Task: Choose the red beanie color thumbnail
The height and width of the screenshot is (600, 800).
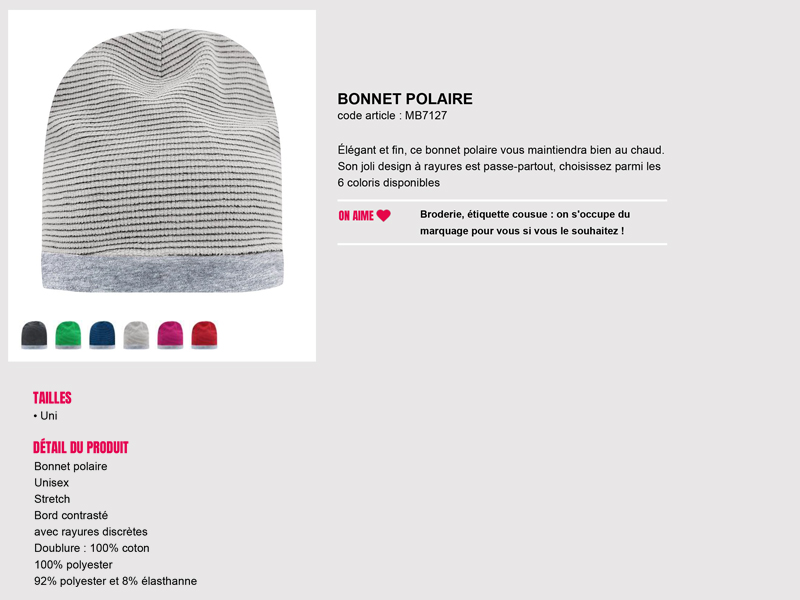Action: tap(204, 335)
